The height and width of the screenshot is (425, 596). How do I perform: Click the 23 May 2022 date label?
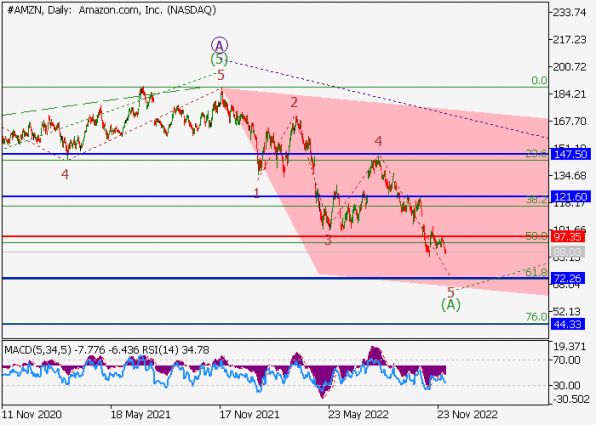point(358,414)
